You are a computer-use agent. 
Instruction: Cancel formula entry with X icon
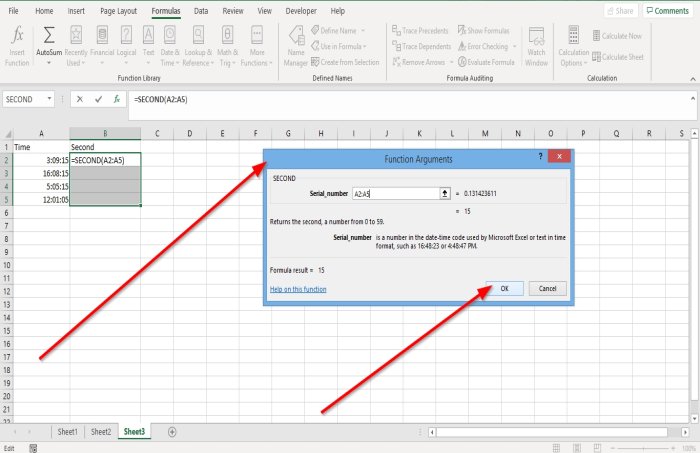79,99
